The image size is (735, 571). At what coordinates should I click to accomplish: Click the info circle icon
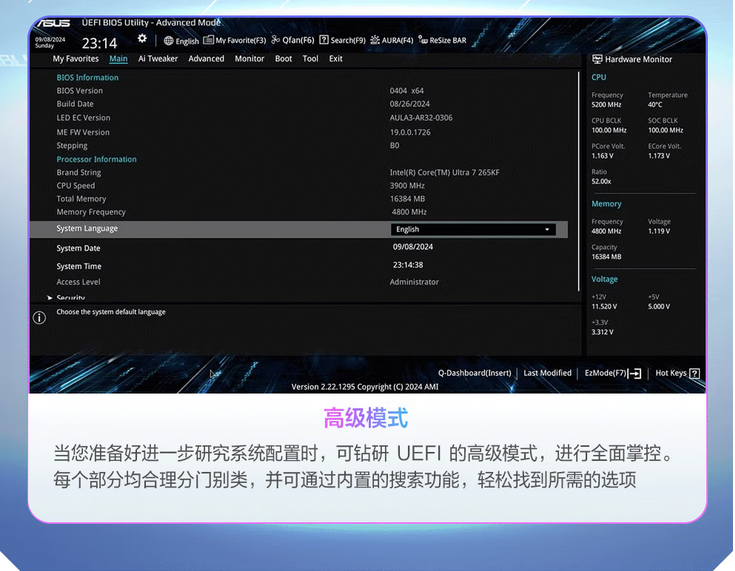(39, 318)
